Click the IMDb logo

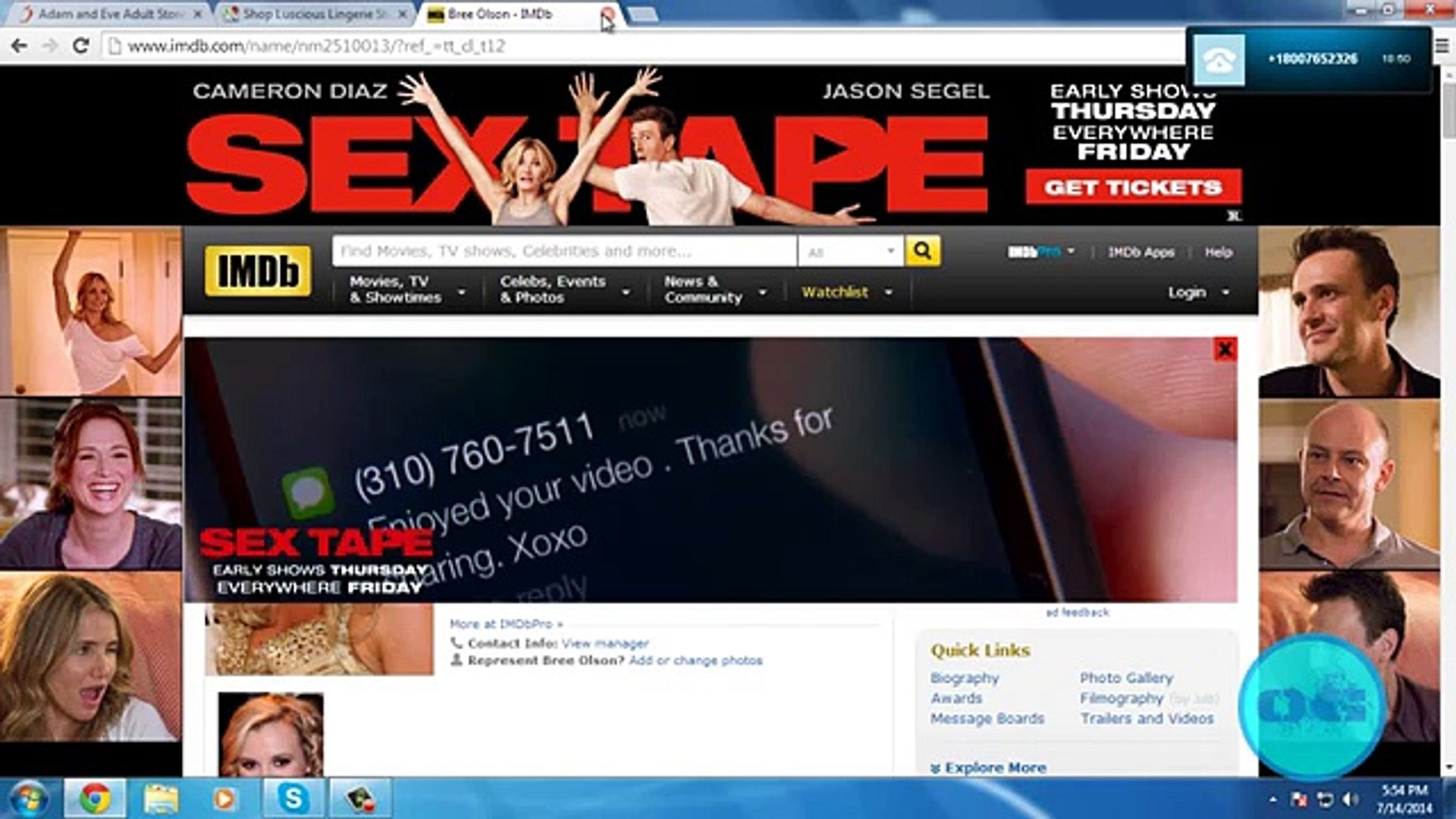258,271
